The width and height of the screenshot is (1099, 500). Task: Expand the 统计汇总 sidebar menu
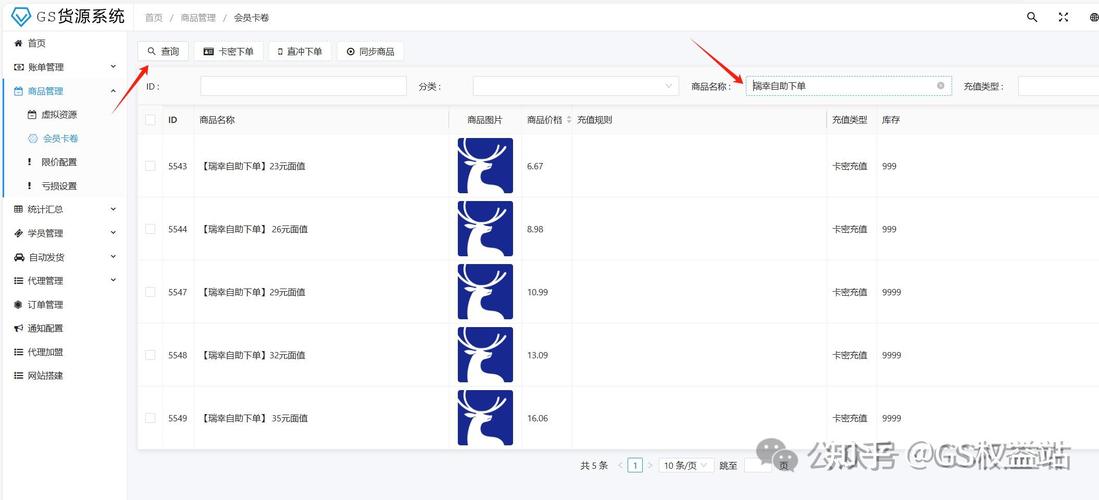tap(64, 209)
